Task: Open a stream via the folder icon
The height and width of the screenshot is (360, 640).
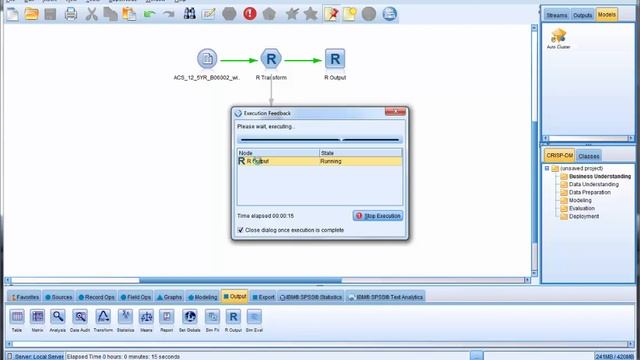Action: tap(31, 14)
